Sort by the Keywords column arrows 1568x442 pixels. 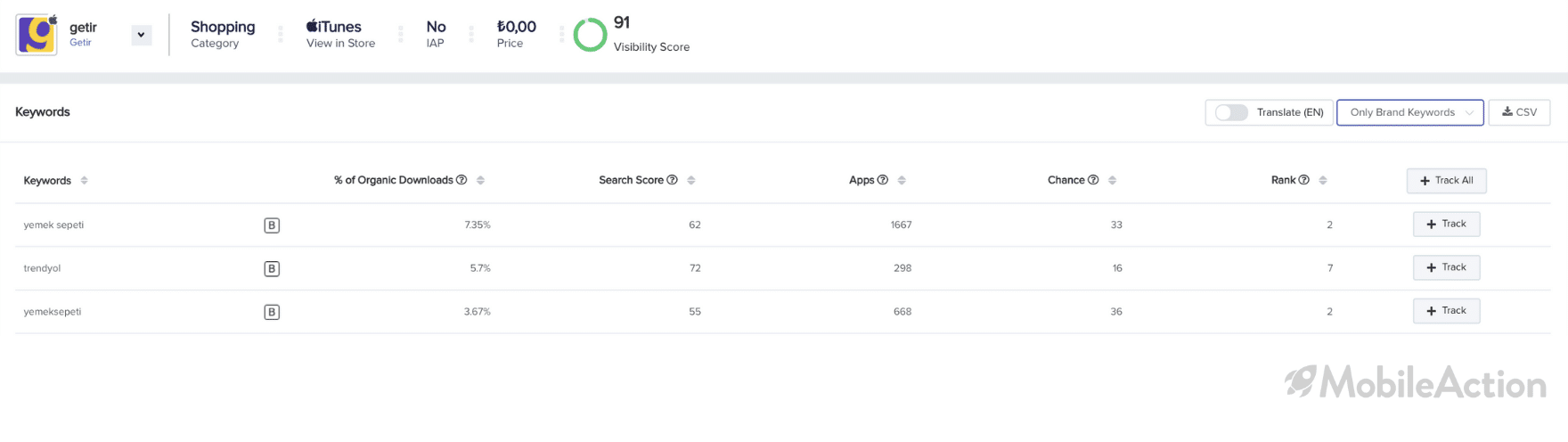coord(84,180)
